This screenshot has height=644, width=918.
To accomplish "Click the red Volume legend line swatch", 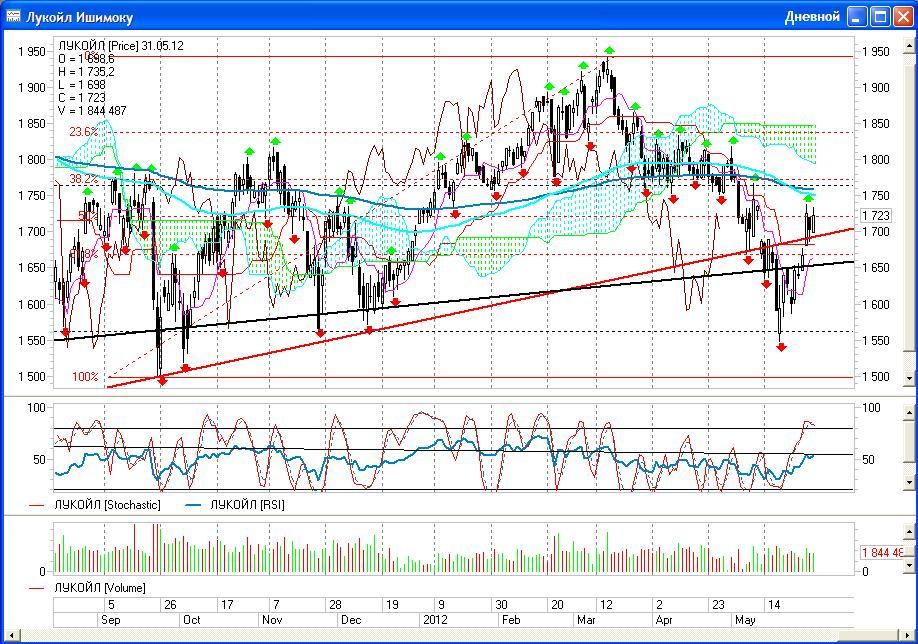I will tap(36, 588).
